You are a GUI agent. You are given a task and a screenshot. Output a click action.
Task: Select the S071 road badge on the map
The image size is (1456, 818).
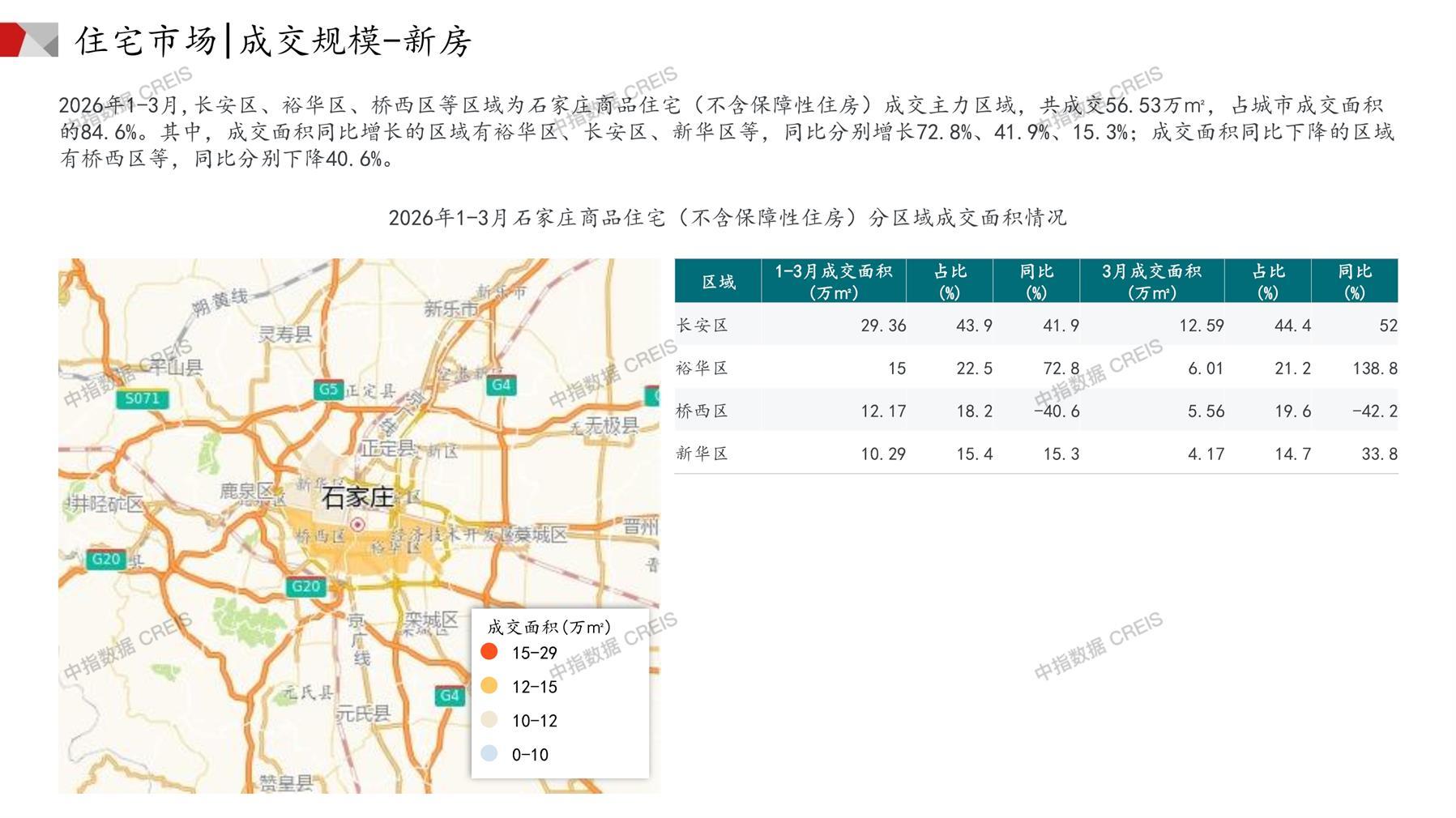tap(143, 398)
